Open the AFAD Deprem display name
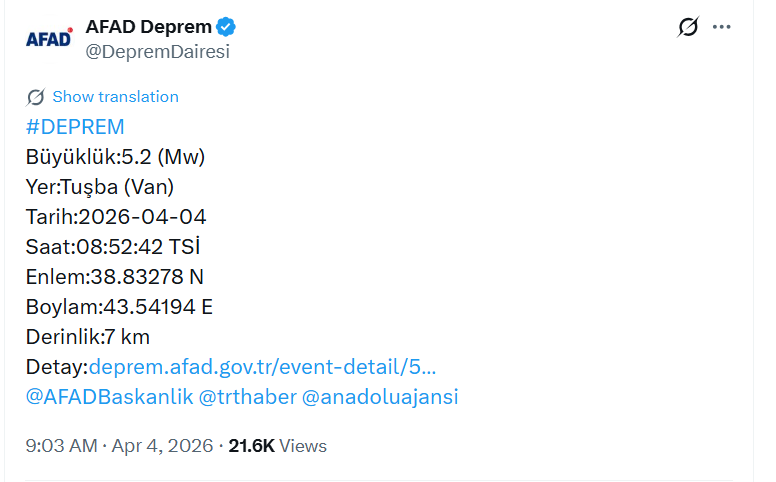The height and width of the screenshot is (482, 776). point(148,26)
